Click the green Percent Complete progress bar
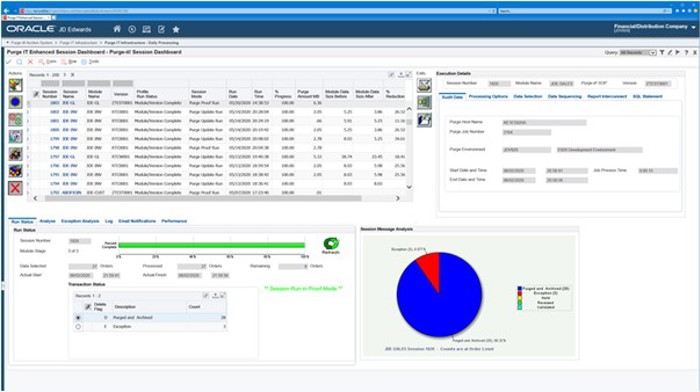Viewport: 700px width, 392px height. pos(211,245)
